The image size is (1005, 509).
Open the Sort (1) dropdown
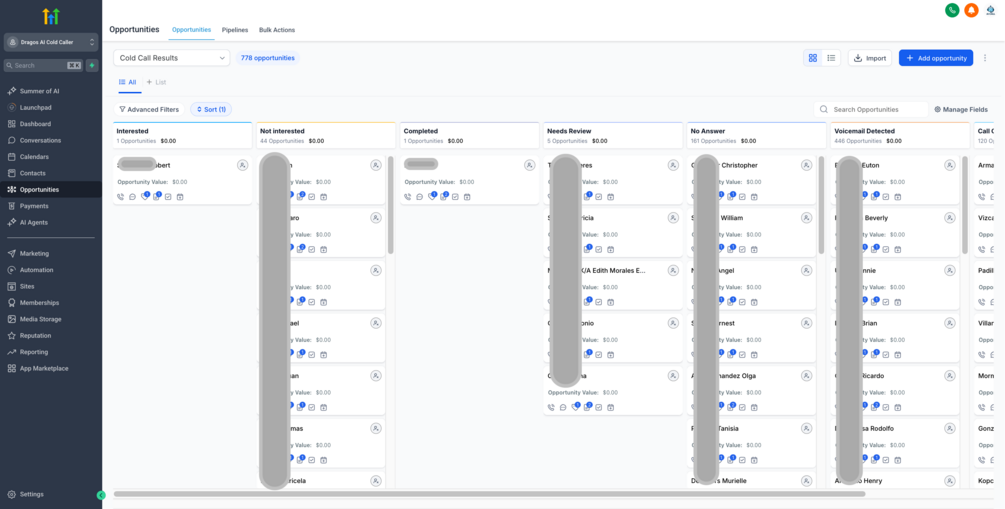tap(211, 110)
